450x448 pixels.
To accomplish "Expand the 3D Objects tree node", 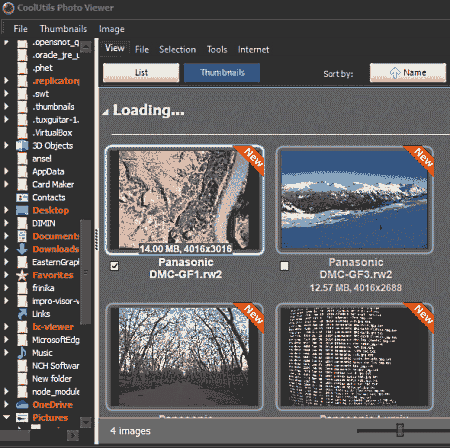I will pyautogui.click(x=6, y=145).
